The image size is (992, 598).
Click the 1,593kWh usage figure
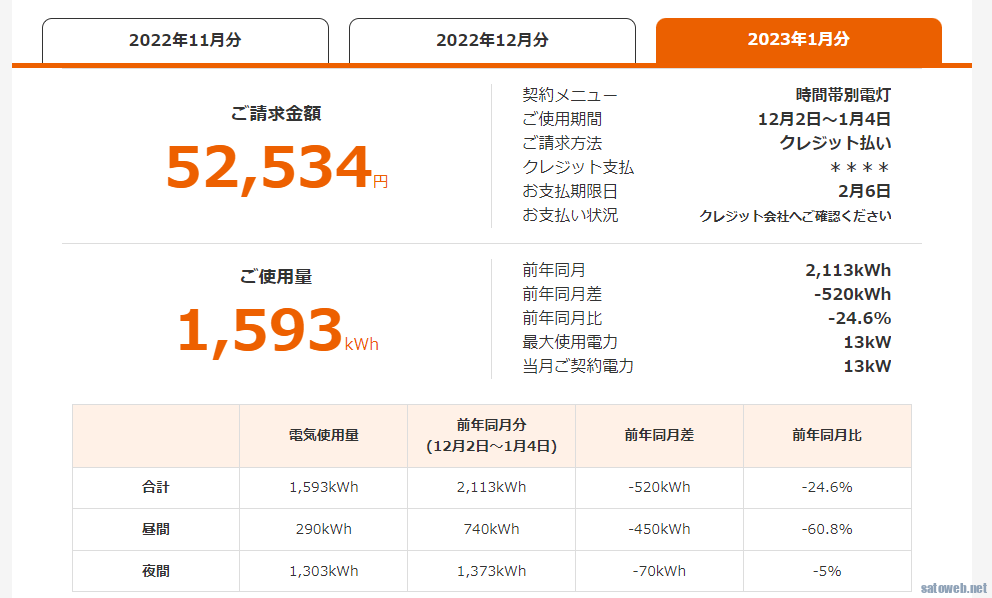(277, 330)
